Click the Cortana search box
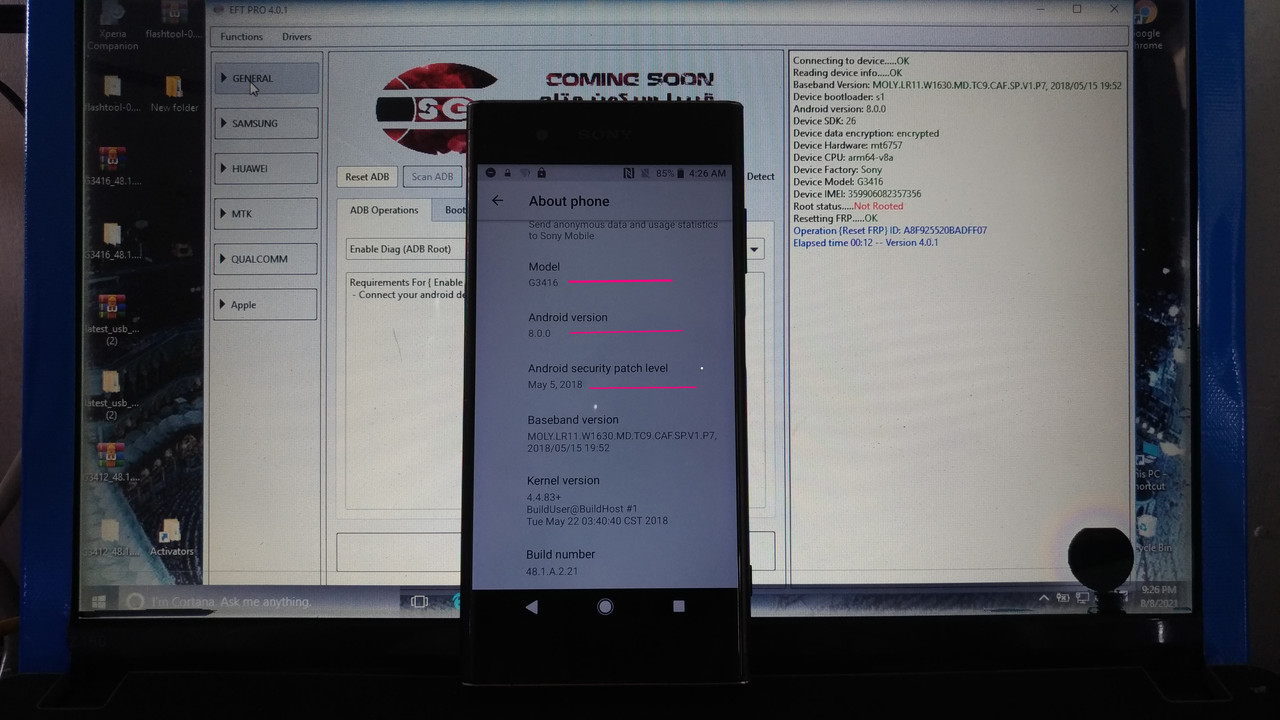 (x=260, y=601)
